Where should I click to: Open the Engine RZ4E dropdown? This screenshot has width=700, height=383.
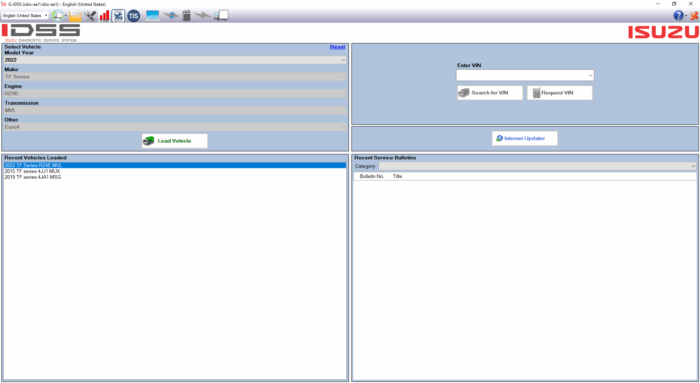[175, 93]
